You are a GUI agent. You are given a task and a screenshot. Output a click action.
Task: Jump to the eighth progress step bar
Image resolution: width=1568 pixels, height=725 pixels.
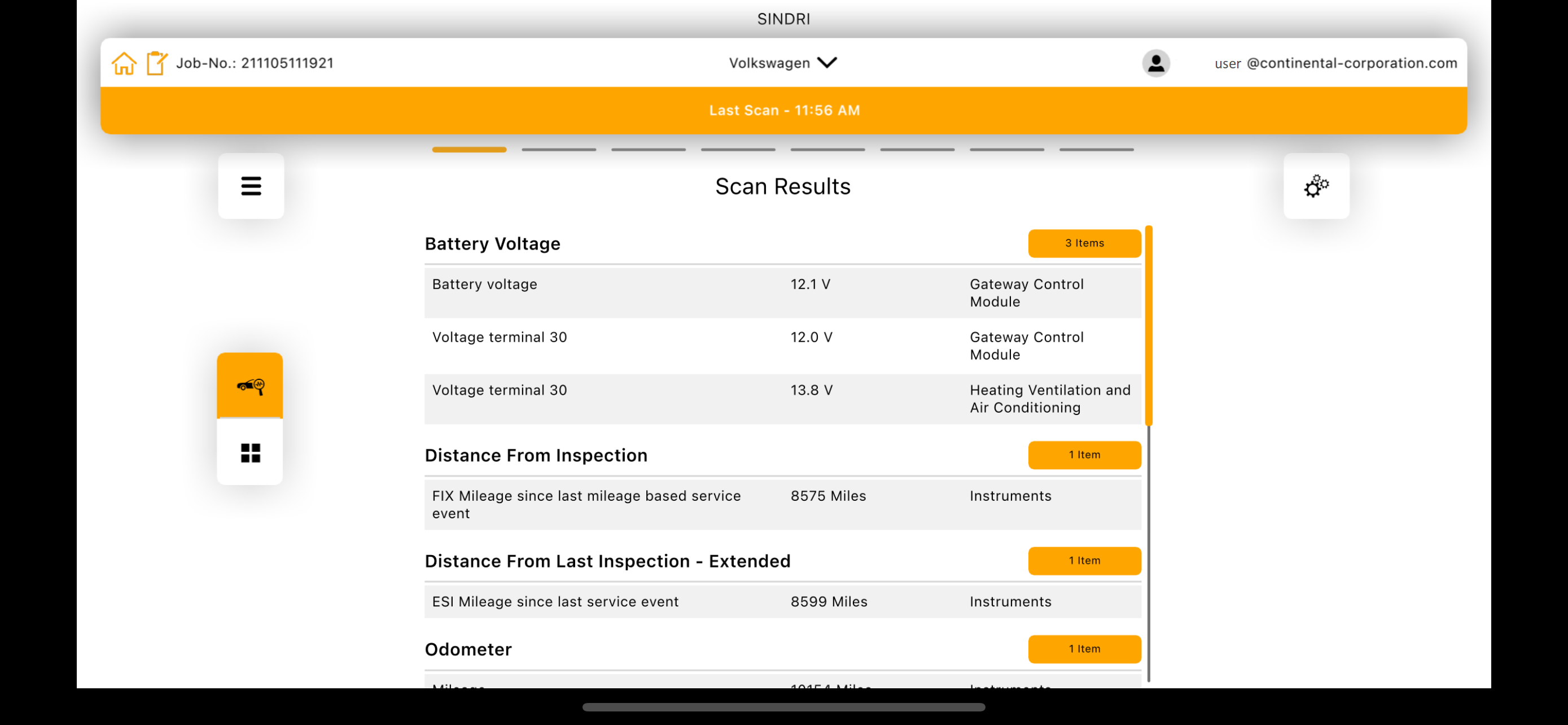coord(1096,149)
